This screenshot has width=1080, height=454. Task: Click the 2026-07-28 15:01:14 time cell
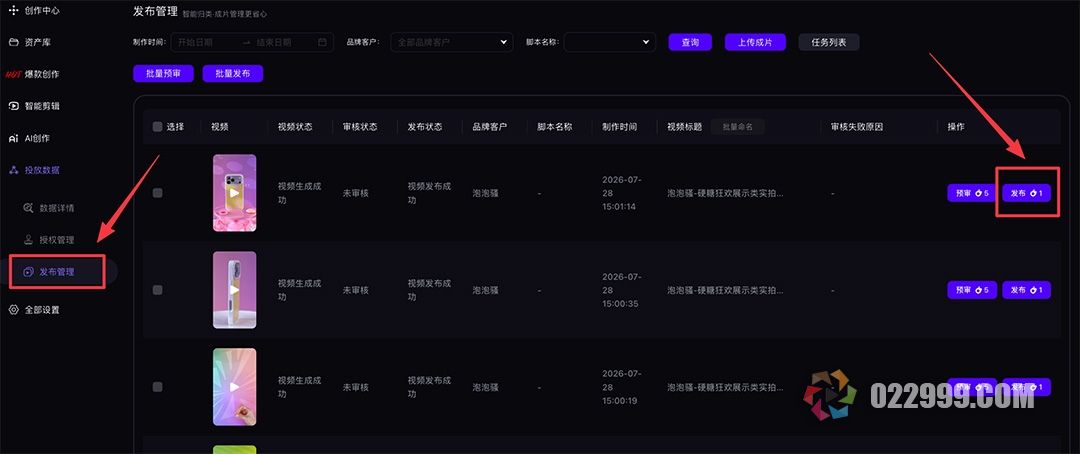tap(622, 193)
